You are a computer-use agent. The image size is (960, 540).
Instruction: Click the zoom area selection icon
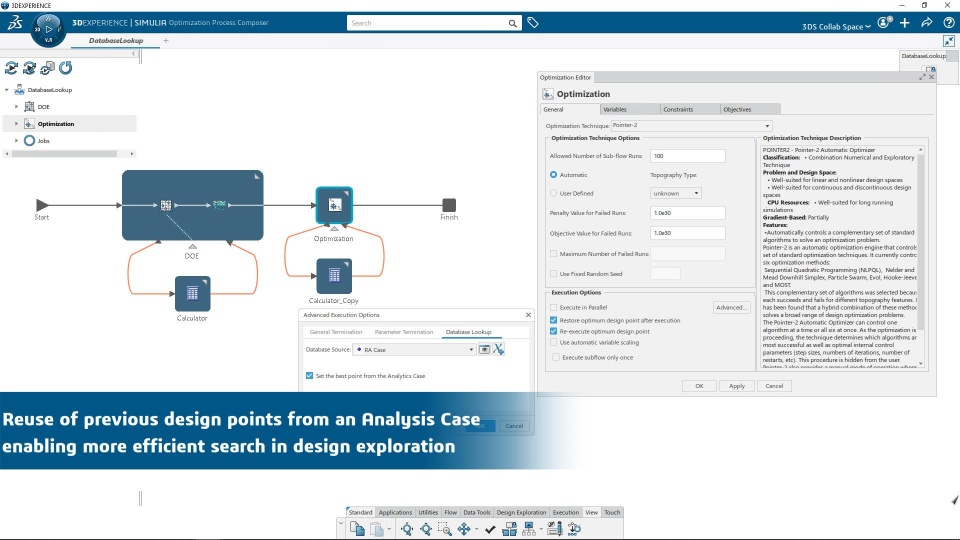445,528
